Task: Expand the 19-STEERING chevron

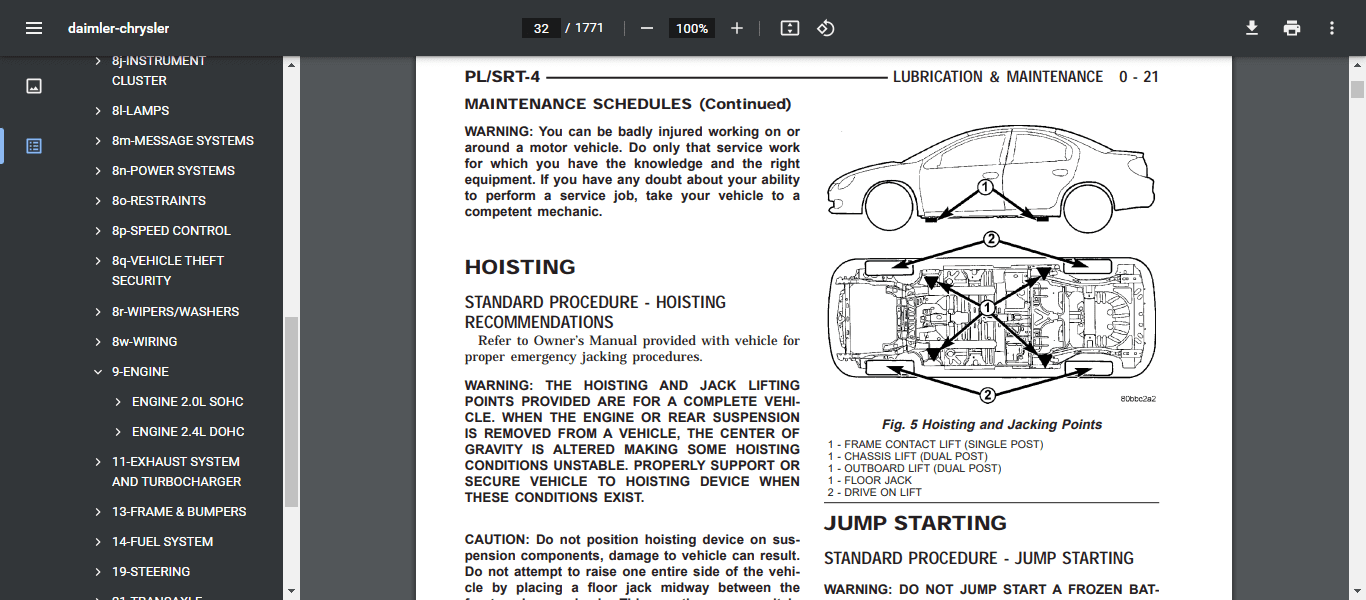Action: (x=98, y=572)
